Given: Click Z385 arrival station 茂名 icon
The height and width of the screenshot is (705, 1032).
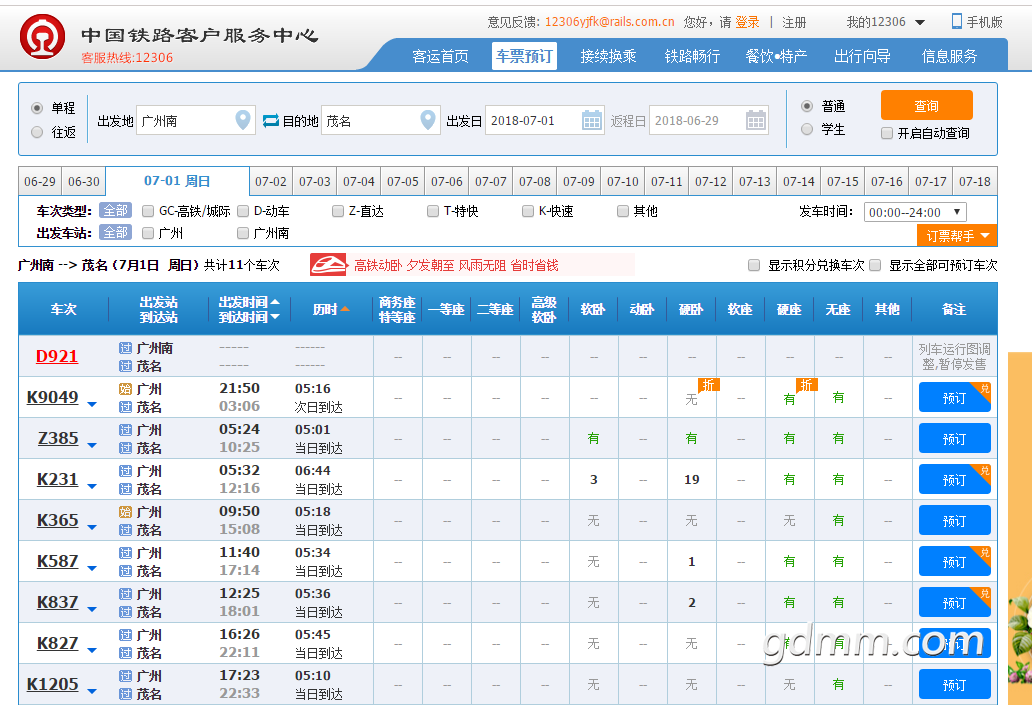Looking at the screenshot, I should (126, 448).
